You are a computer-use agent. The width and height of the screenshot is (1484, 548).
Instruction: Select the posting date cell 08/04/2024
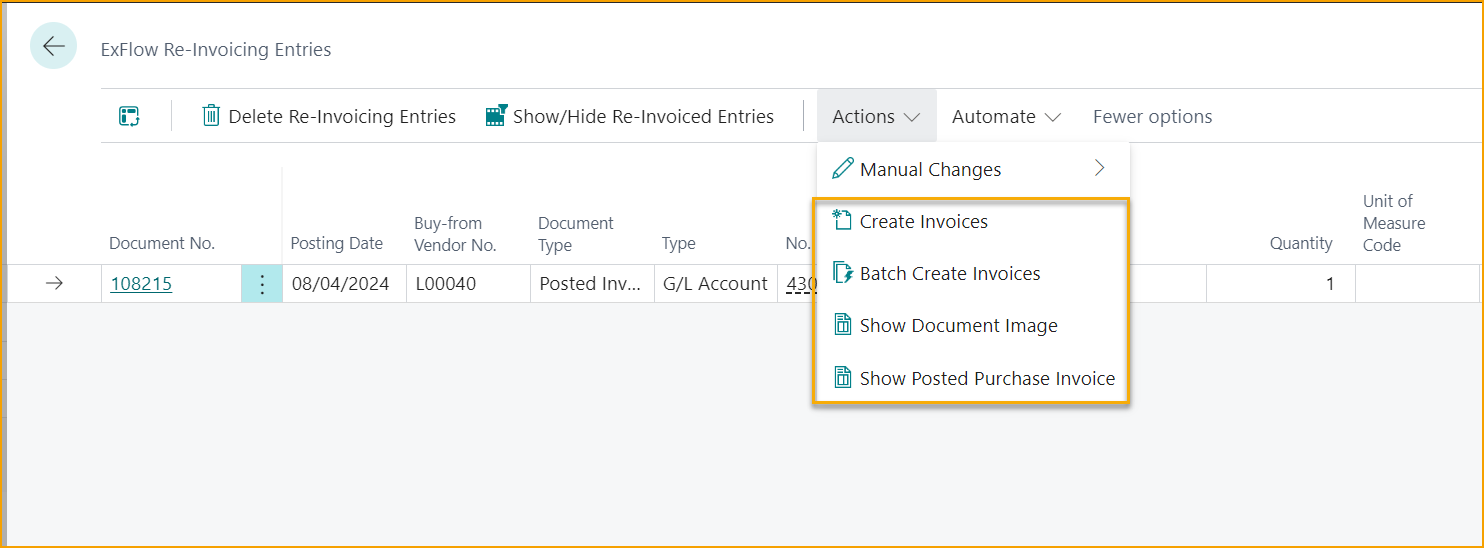click(344, 284)
